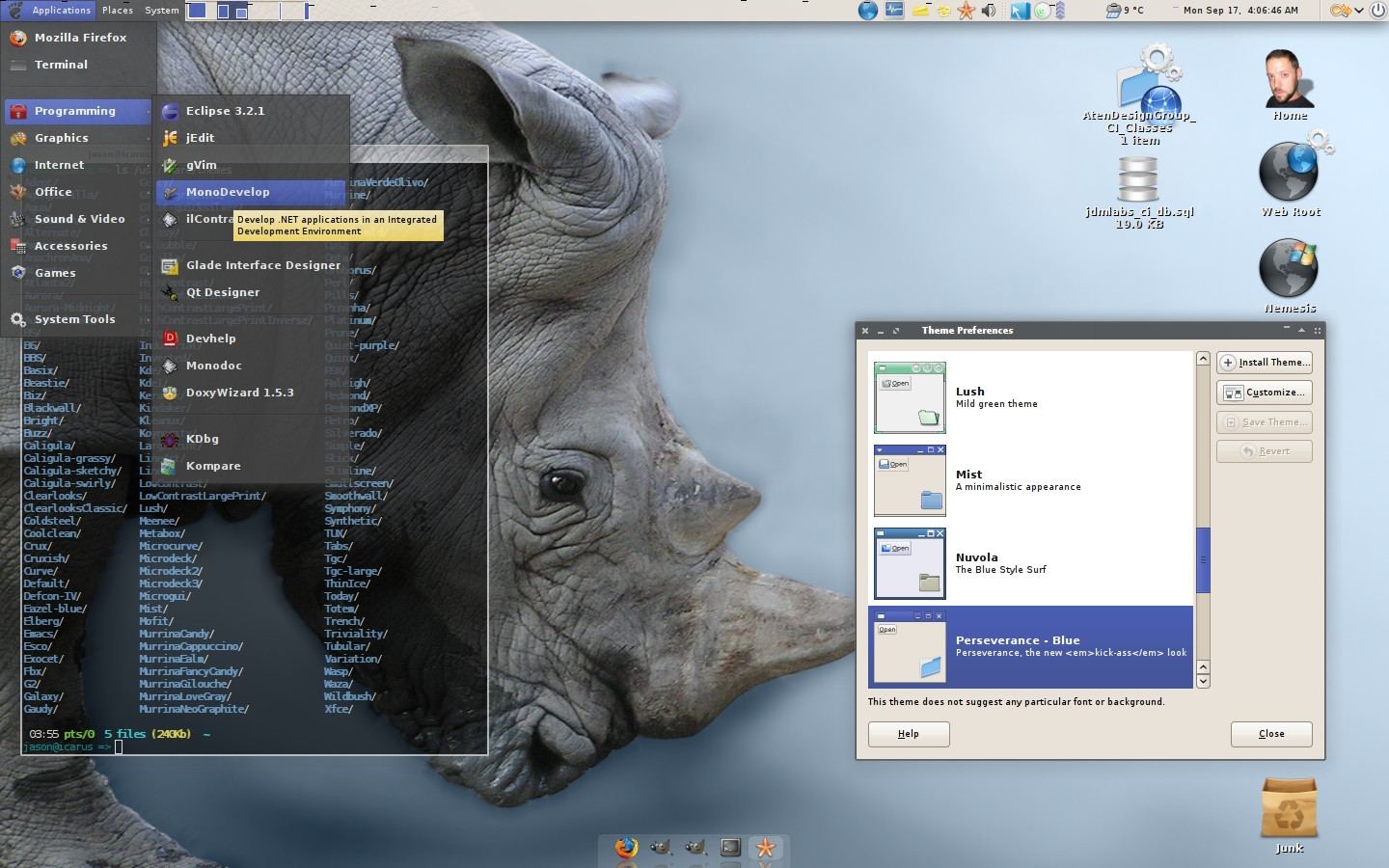Open the Home desktop icon

1290,85
